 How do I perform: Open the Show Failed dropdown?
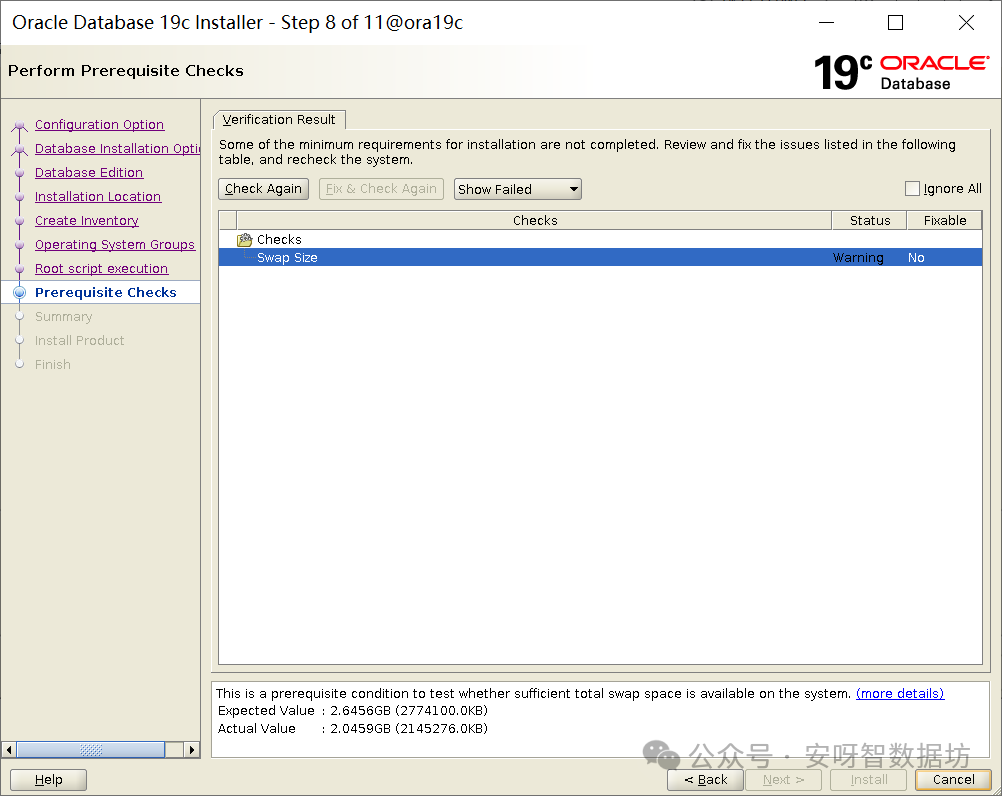(518, 189)
